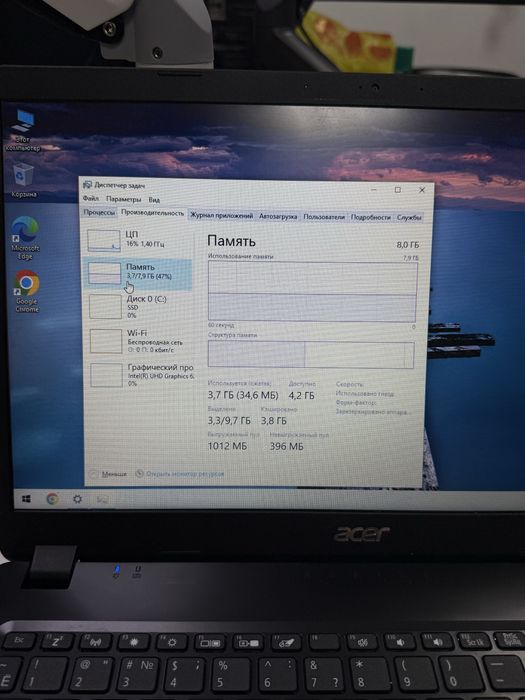The width and height of the screenshot is (525, 700).
Task: Open the Подробности tab
Action: (371, 217)
